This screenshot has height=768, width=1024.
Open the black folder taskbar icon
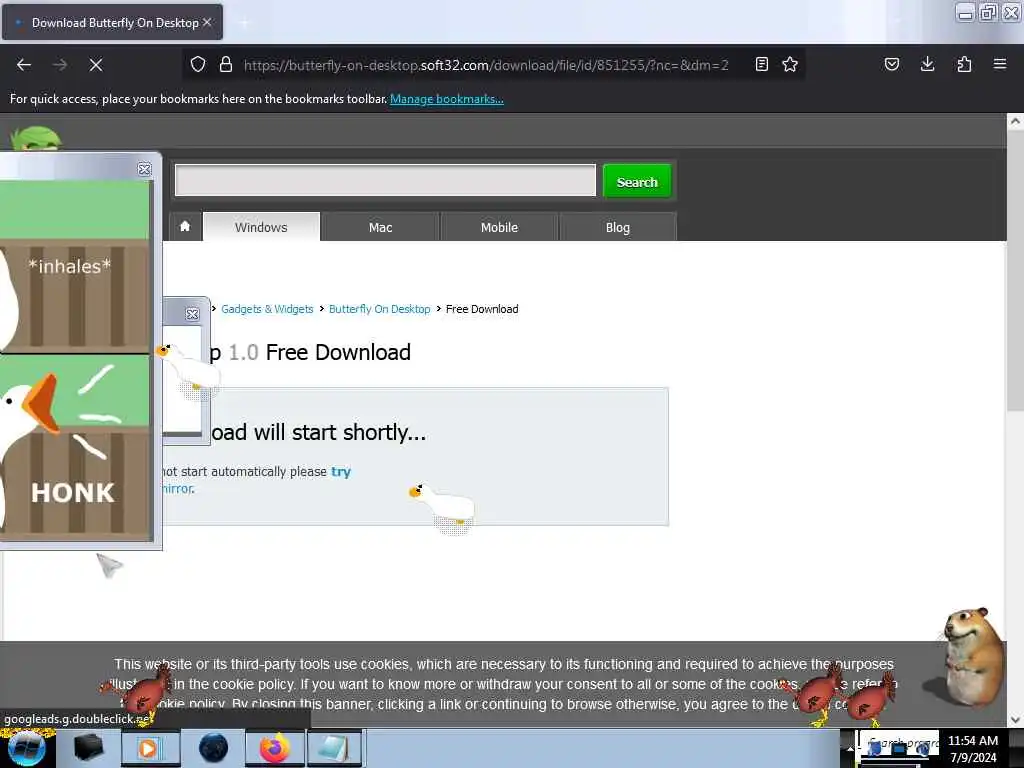[x=88, y=748]
